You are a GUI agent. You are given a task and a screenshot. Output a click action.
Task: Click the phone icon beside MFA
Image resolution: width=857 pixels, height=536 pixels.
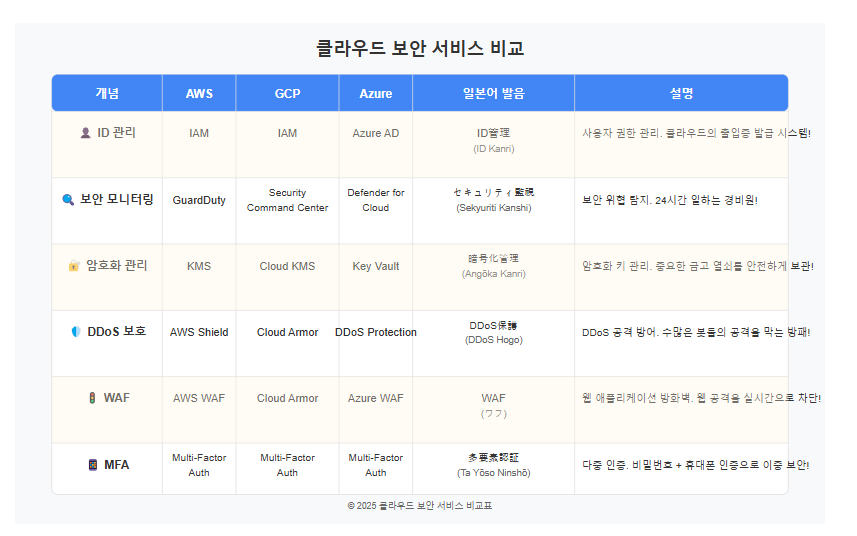click(93, 465)
